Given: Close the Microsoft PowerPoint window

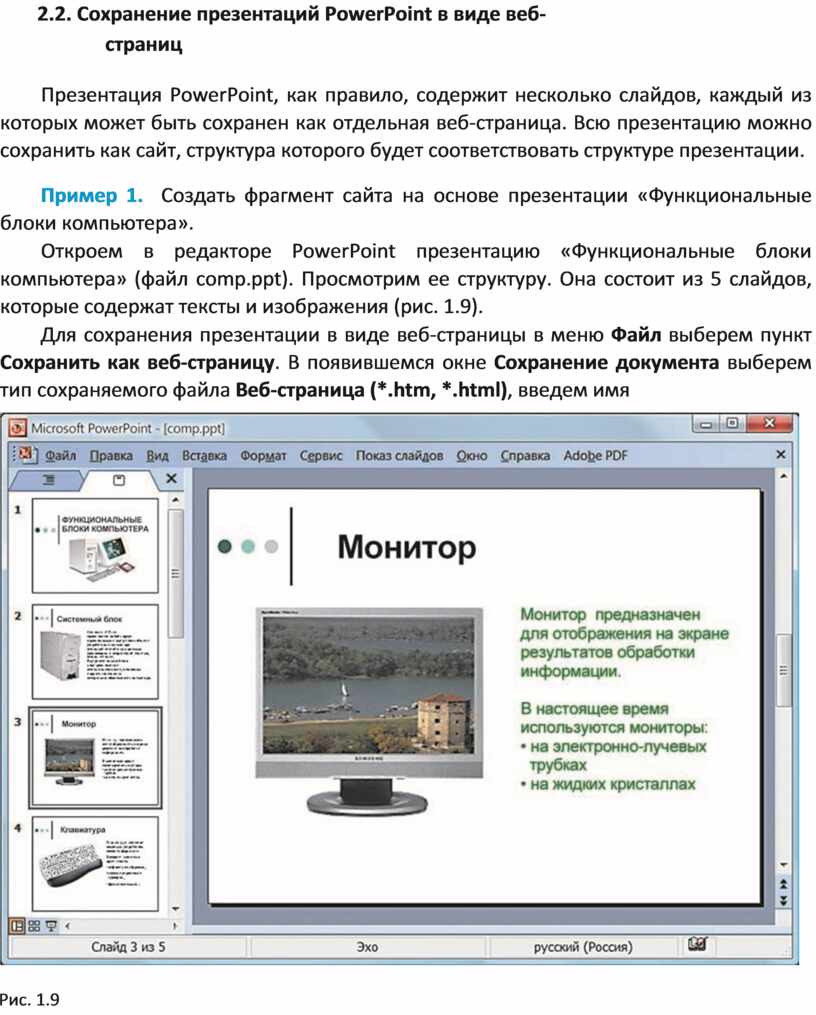Looking at the screenshot, I should click(769, 424).
